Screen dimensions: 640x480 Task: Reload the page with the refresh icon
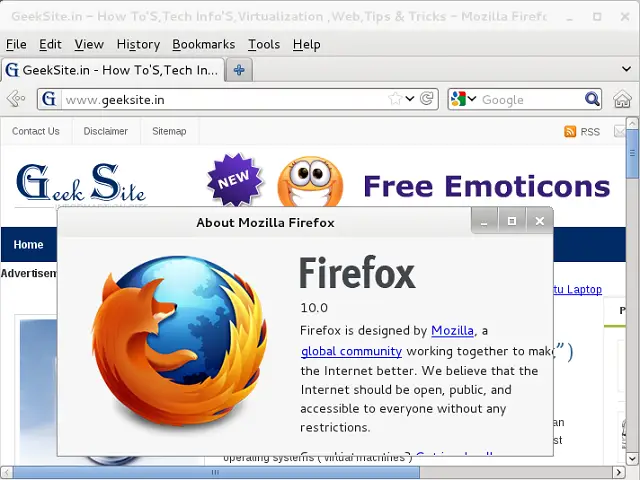coord(427,98)
